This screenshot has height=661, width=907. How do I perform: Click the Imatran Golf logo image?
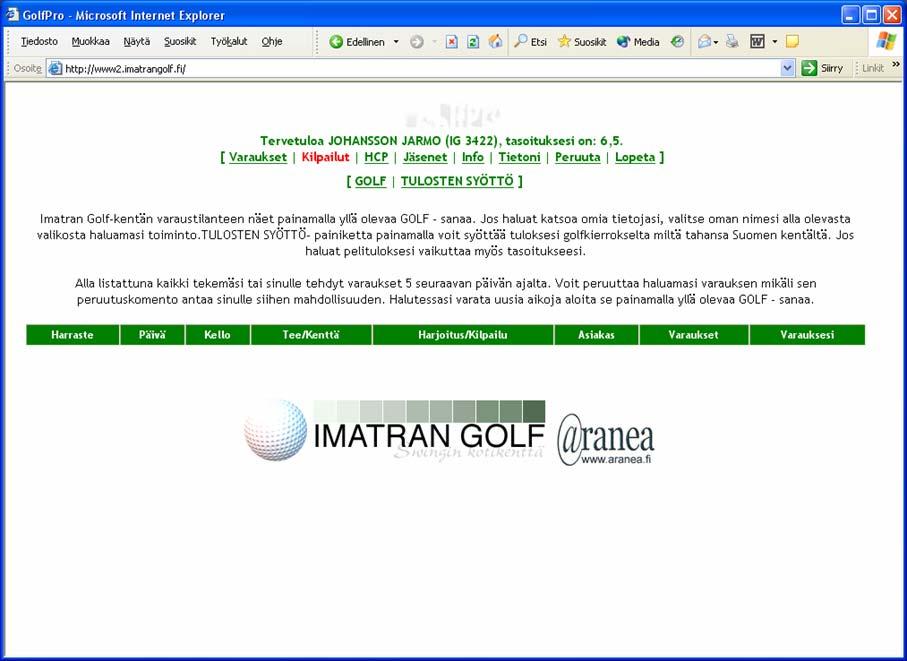click(394, 431)
